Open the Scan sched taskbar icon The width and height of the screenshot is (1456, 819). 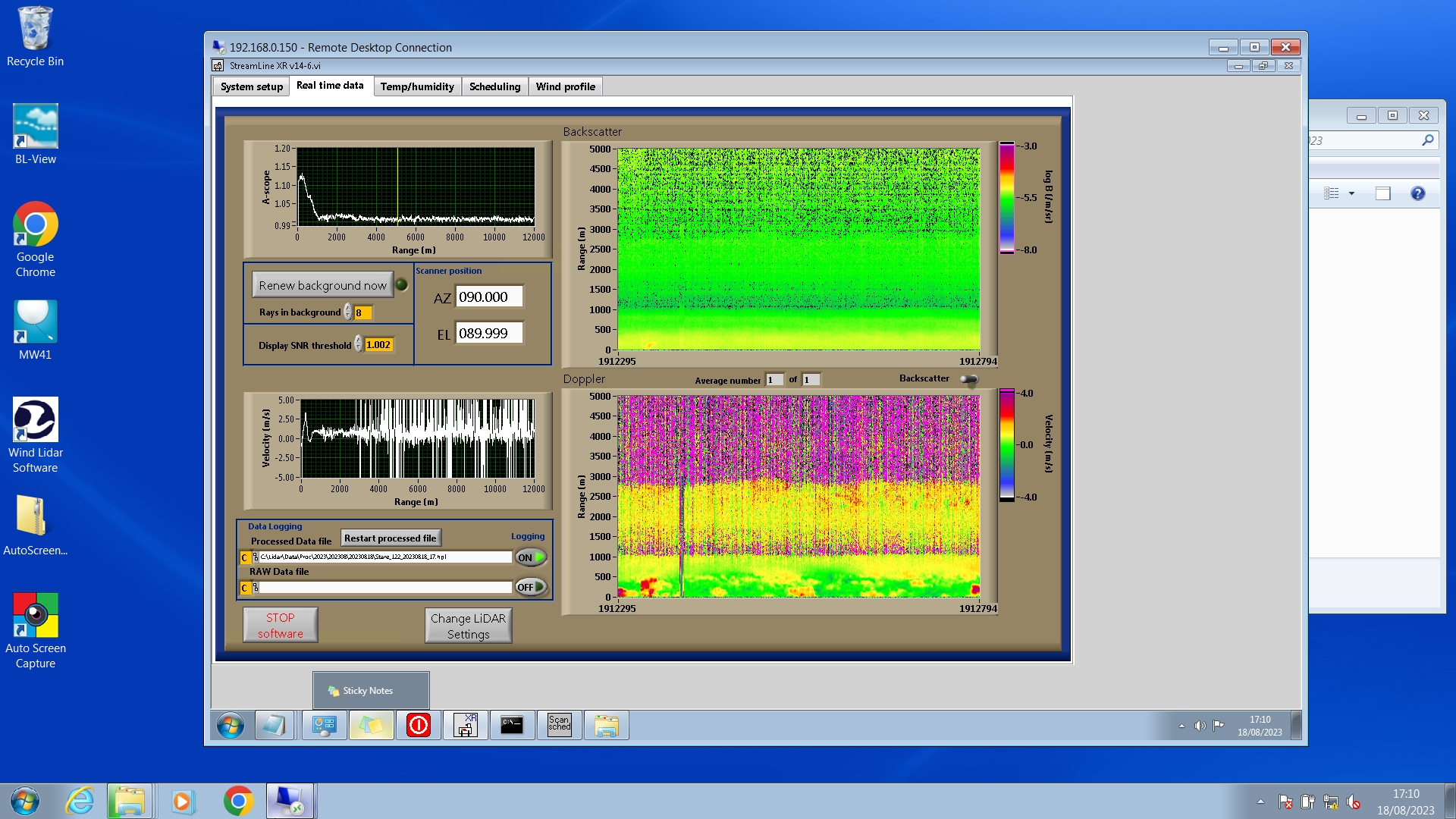[559, 725]
